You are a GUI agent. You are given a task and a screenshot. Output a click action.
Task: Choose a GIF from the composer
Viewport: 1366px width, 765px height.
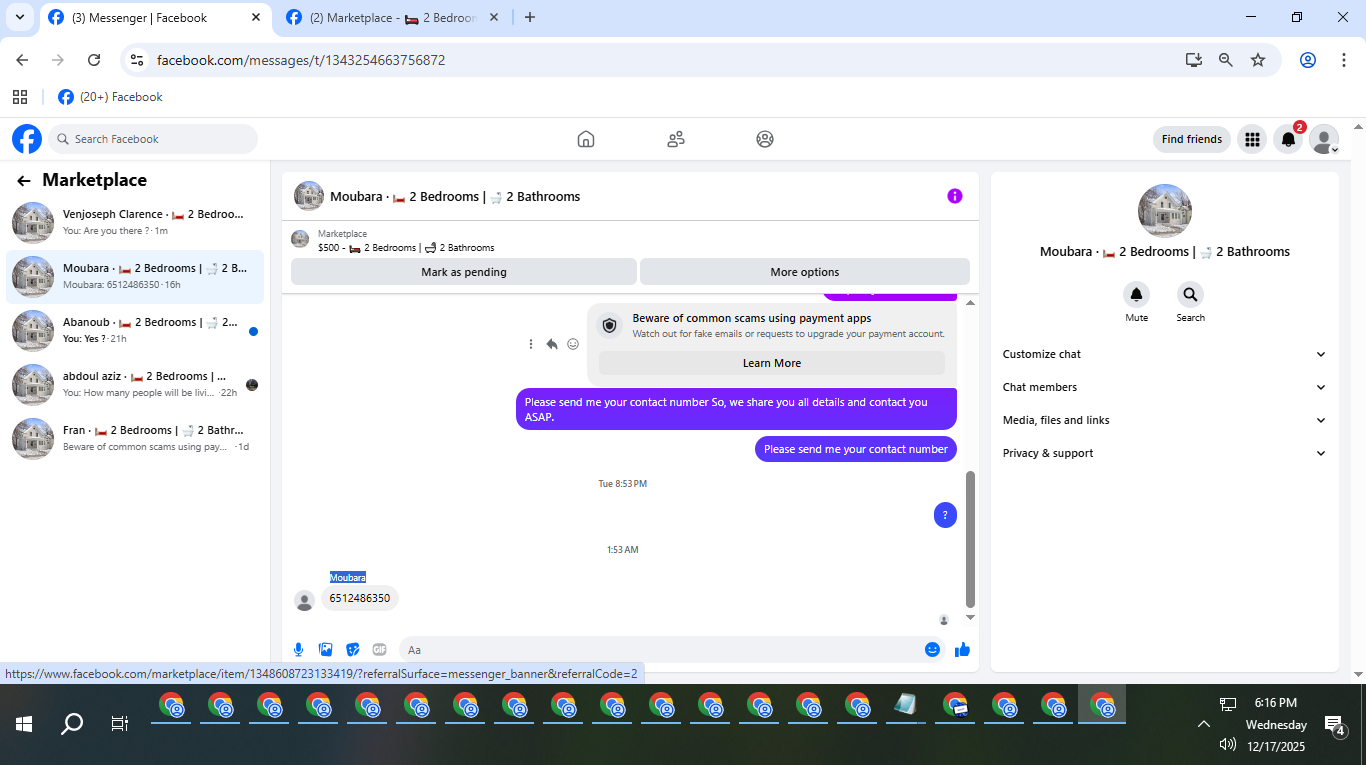(379, 650)
